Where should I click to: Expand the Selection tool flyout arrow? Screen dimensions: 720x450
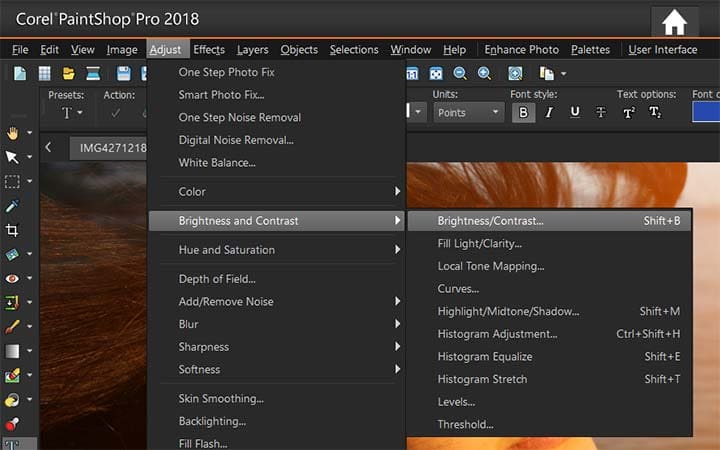29,181
